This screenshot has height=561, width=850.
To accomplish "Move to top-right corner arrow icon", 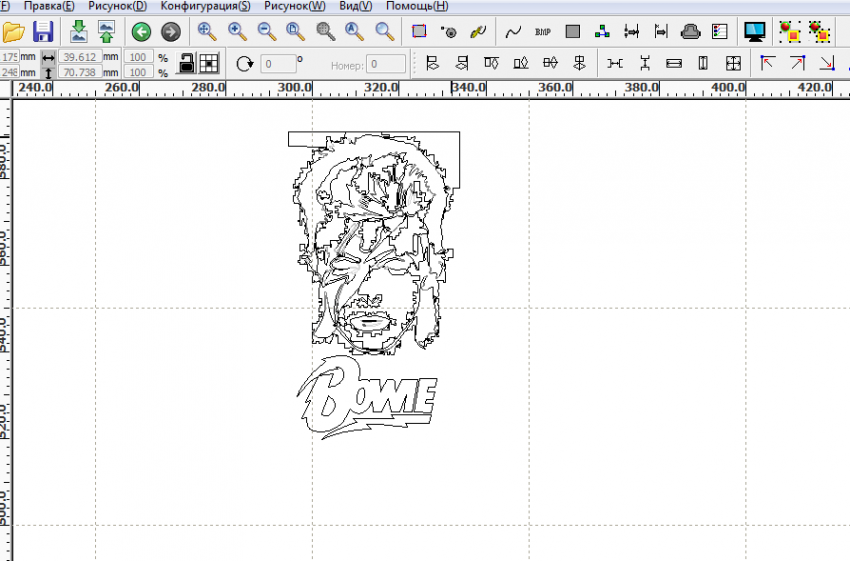I will point(797,63).
